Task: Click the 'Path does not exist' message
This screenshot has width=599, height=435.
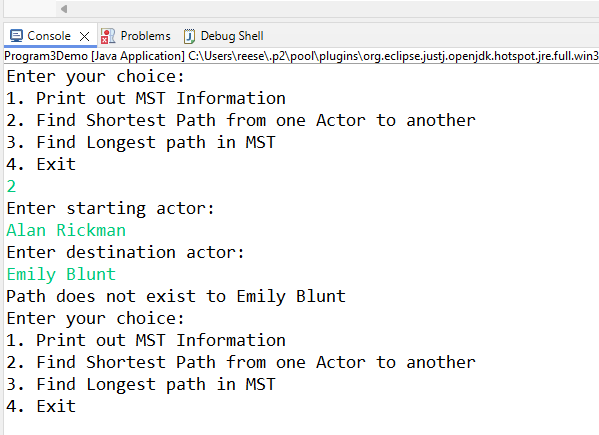Action: 176,296
